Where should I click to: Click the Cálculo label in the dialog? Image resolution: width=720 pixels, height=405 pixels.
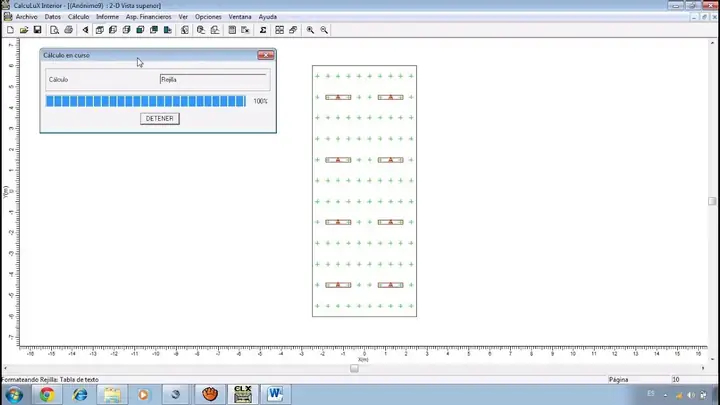coord(58,79)
